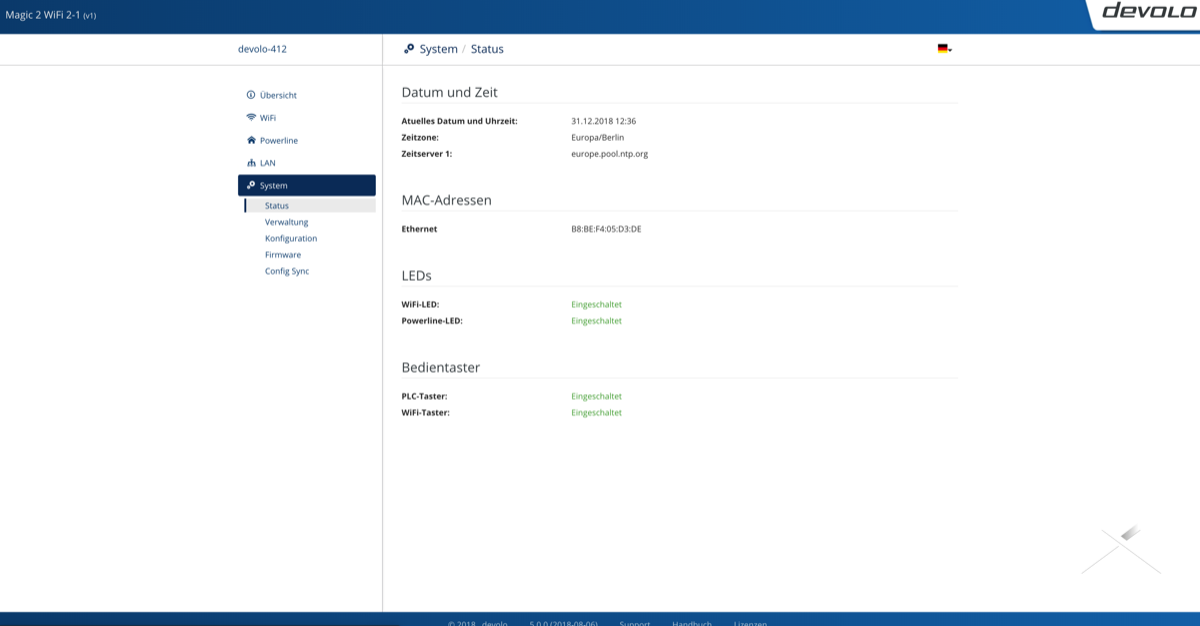The width and height of the screenshot is (1200, 626).
Task: Open the Handbuch link in the footer
Action: [x=692, y=622]
